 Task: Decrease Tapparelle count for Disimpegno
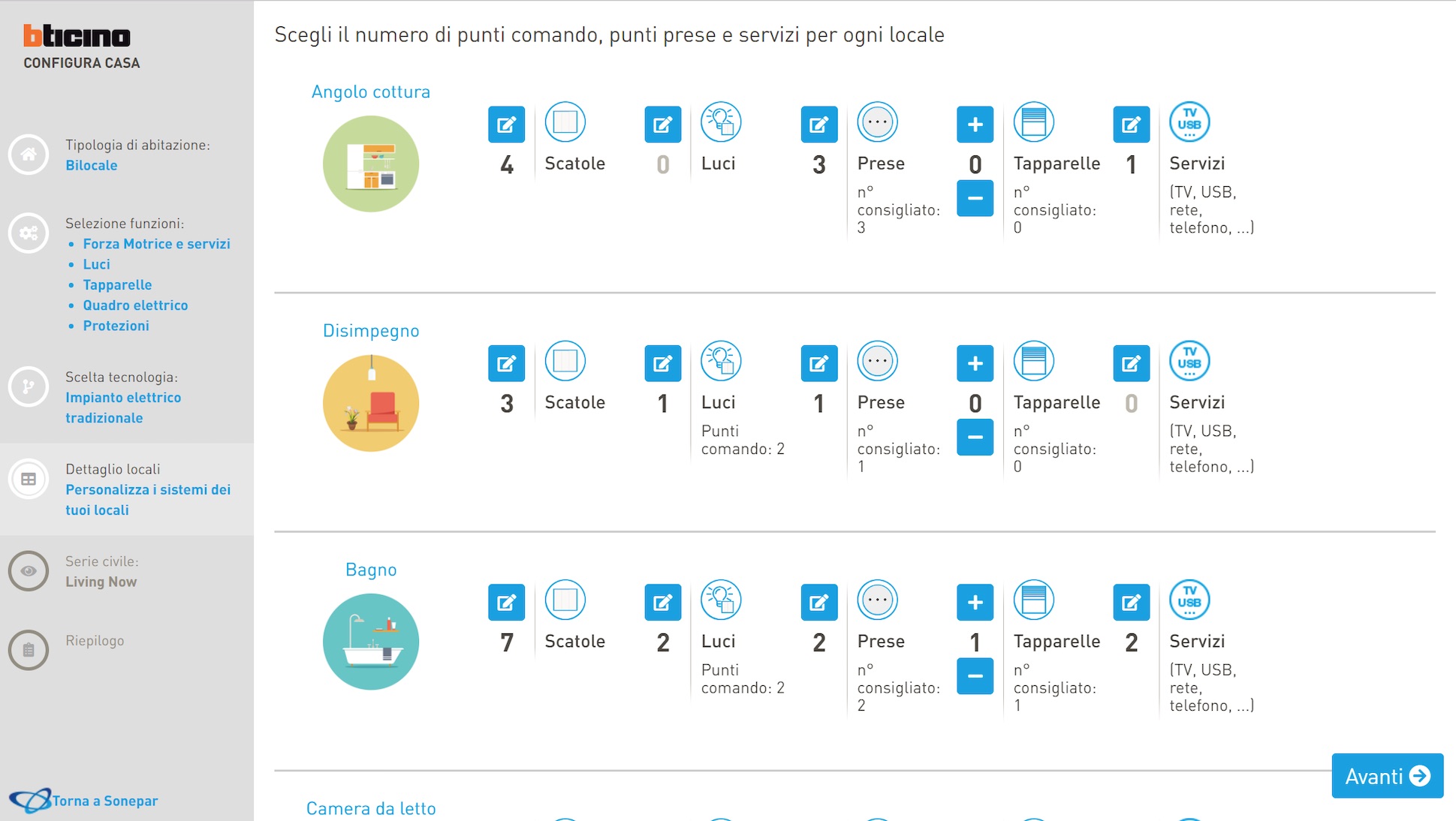(975, 438)
